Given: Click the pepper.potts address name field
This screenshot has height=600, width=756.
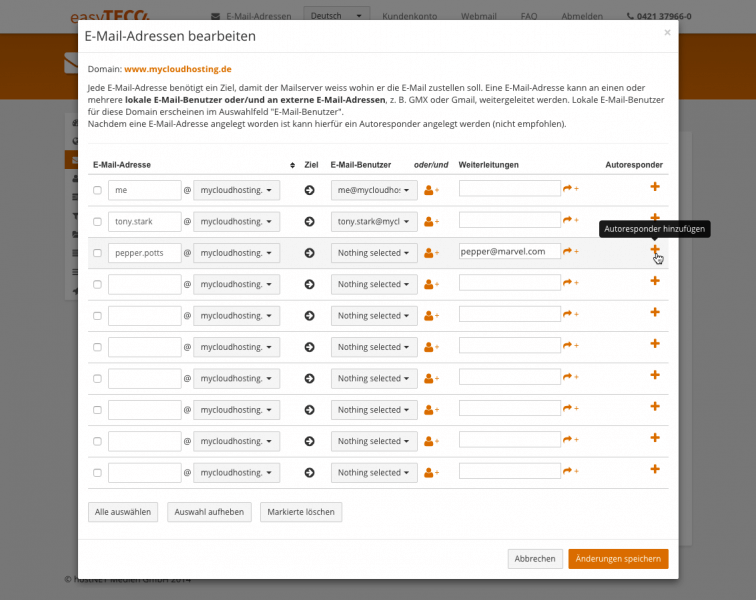Looking at the screenshot, I should pos(145,253).
